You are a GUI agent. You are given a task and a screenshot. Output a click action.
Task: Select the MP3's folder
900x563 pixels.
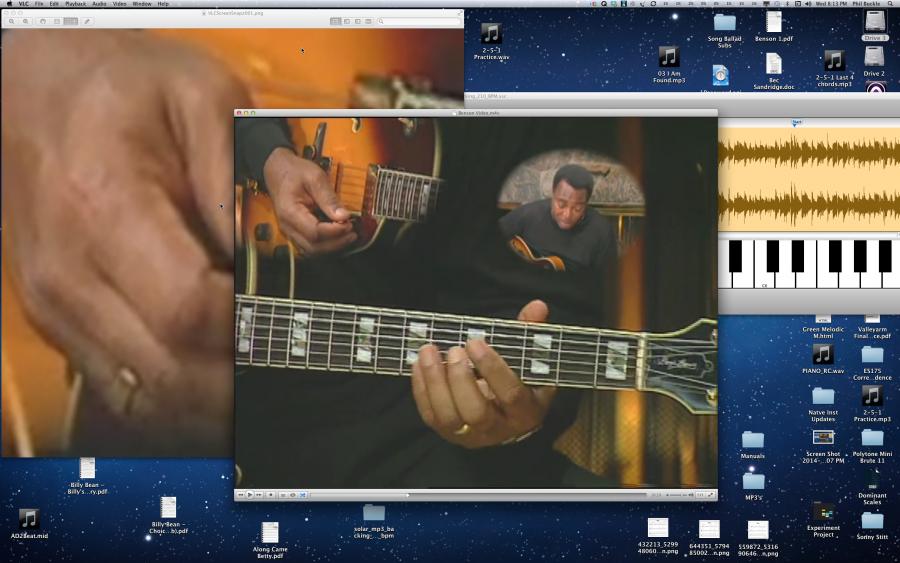pyautogui.click(x=753, y=486)
